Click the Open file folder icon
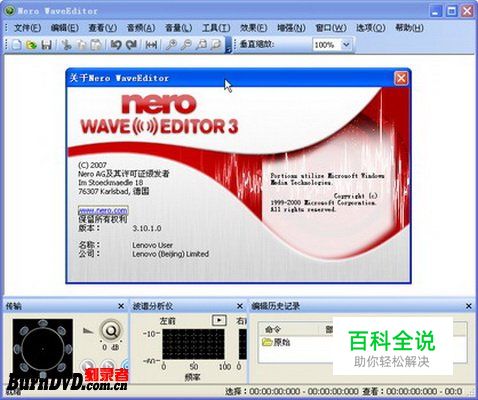The image size is (478, 400). tap(31, 45)
